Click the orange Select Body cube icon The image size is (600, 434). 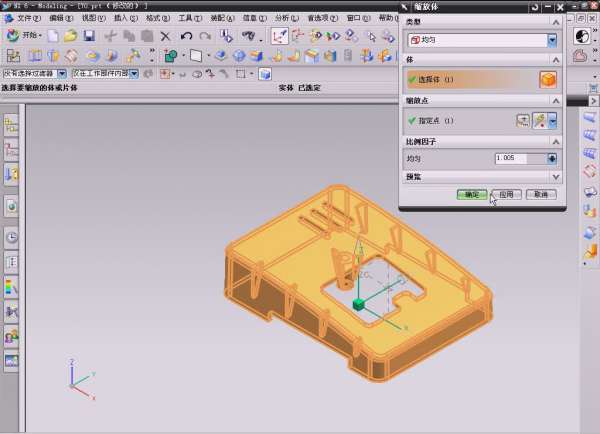point(547,79)
